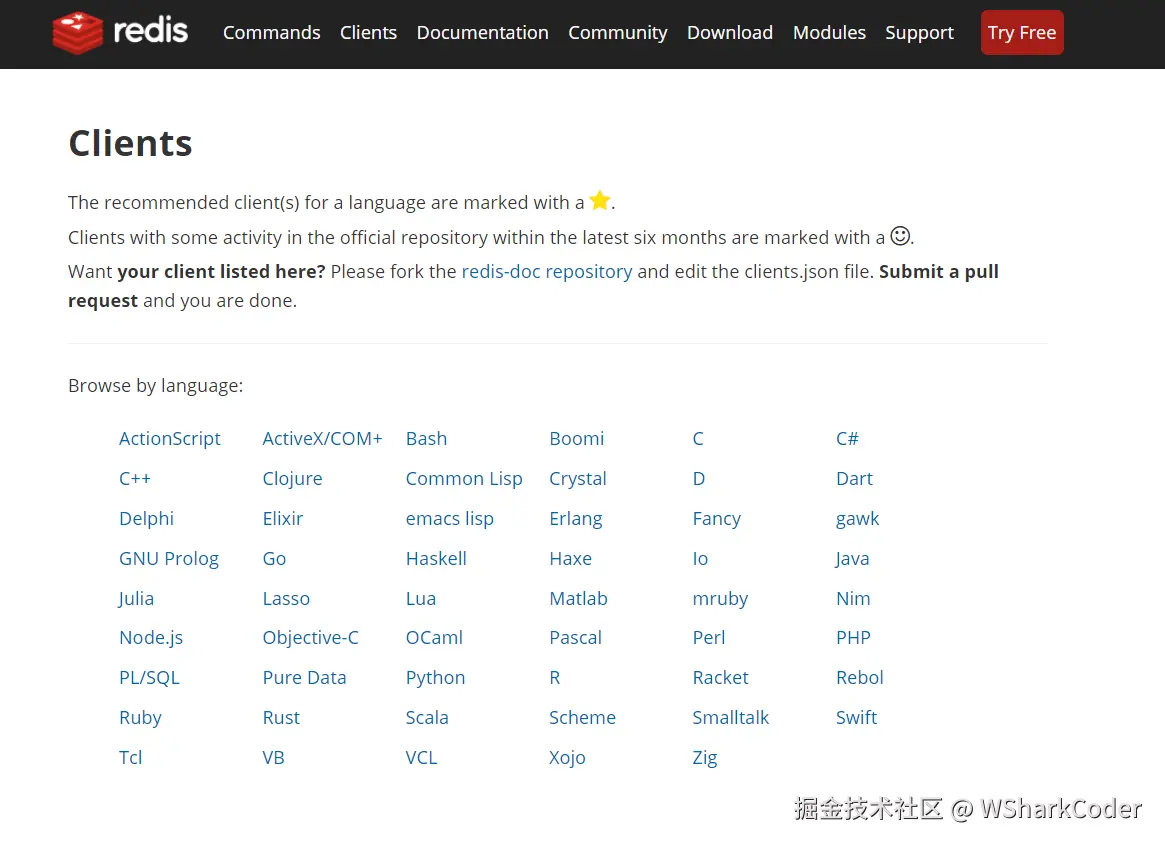Jump to Io clients
The width and height of the screenshot is (1165, 846).
[700, 559]
